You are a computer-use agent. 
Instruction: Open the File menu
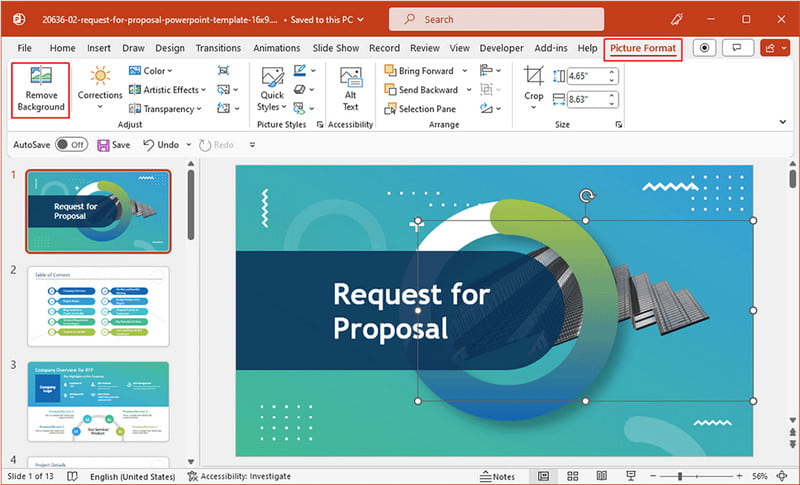point(24,48)
